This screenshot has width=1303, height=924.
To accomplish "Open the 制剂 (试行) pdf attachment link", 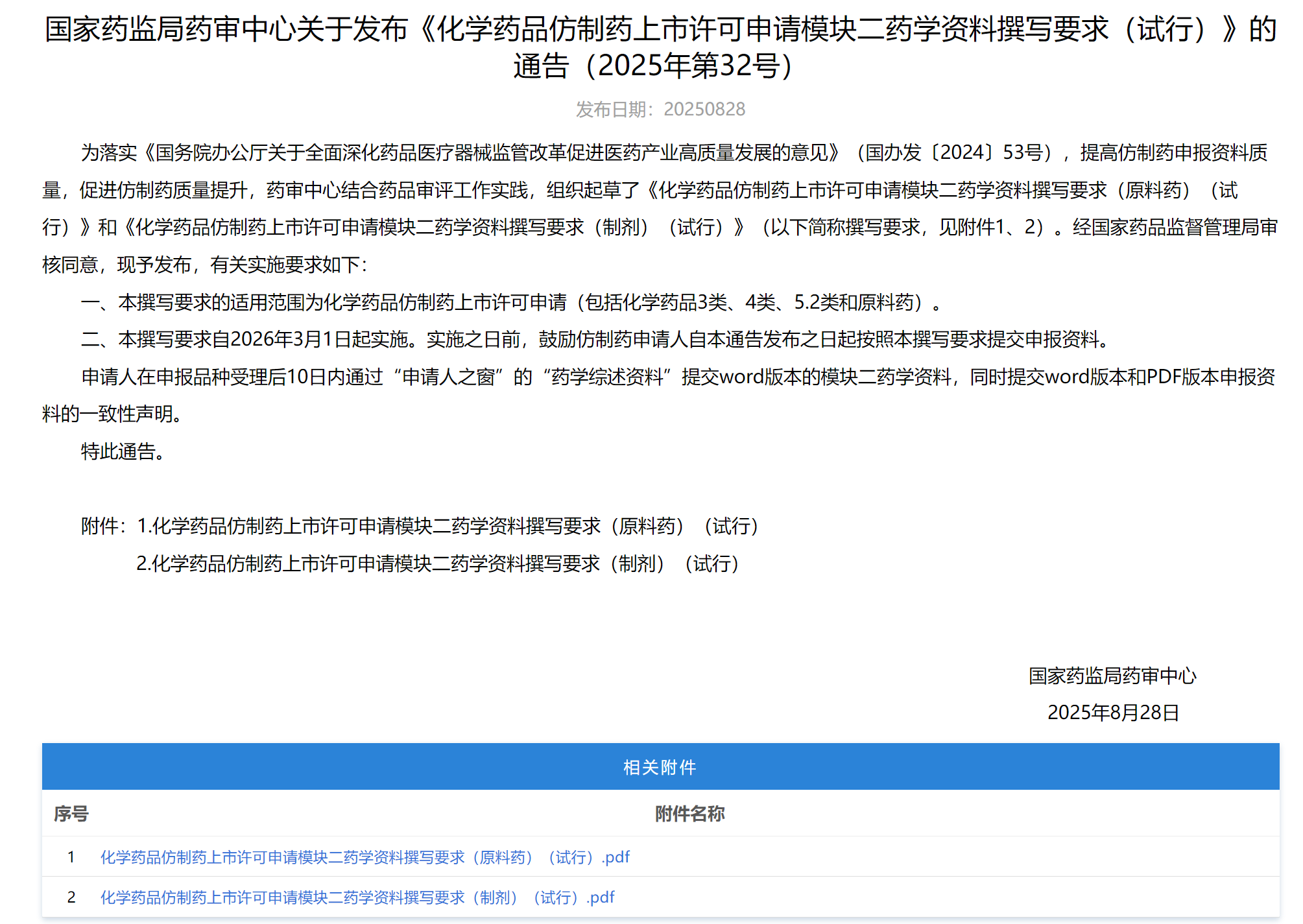I will coord(357,897).
